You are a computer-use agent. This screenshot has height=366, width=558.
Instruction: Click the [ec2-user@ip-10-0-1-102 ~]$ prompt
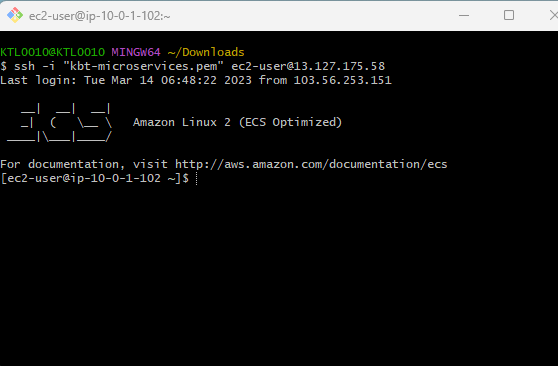(x=95, y=178)
